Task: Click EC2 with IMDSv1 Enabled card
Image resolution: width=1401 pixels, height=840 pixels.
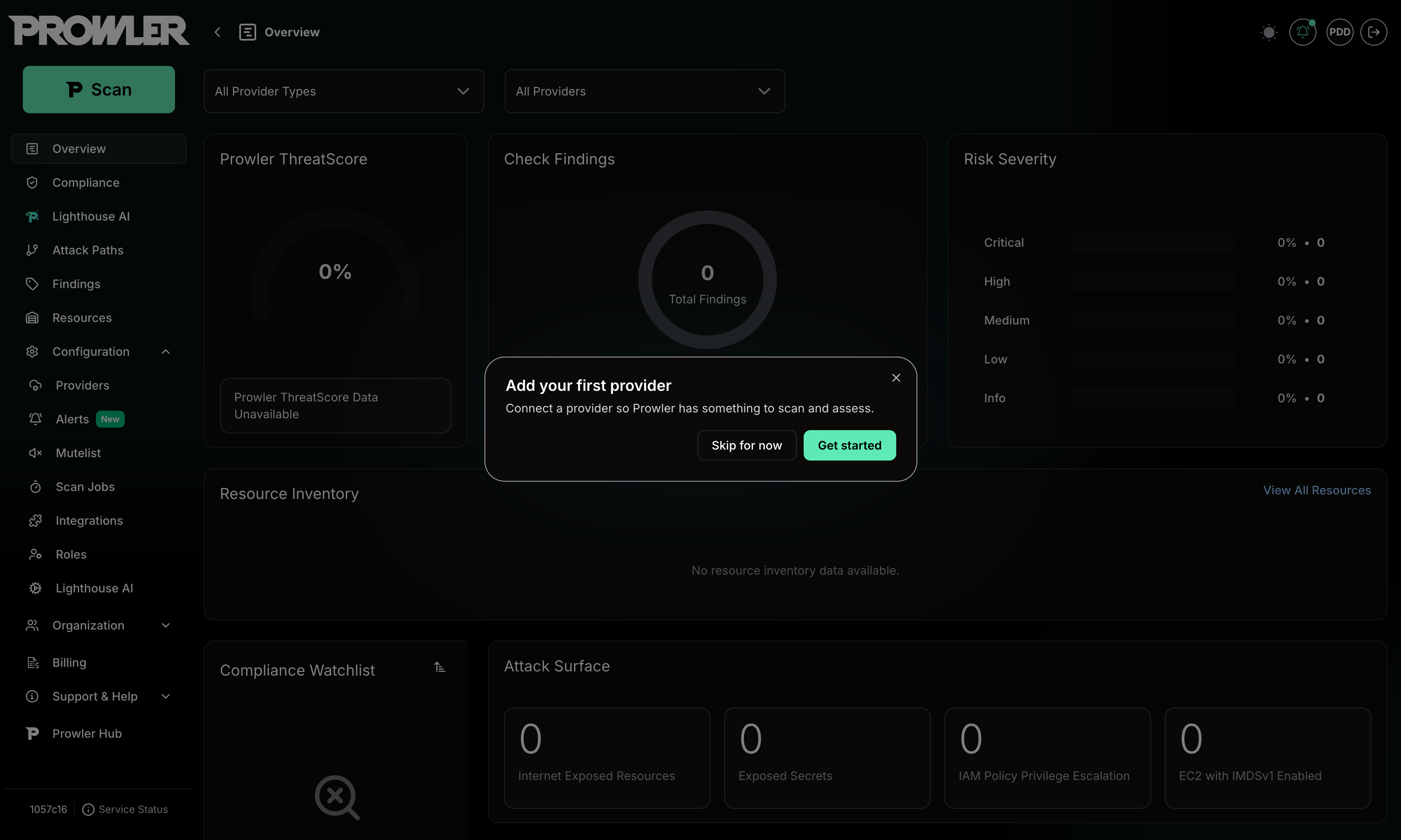Action: point(1267,758)
